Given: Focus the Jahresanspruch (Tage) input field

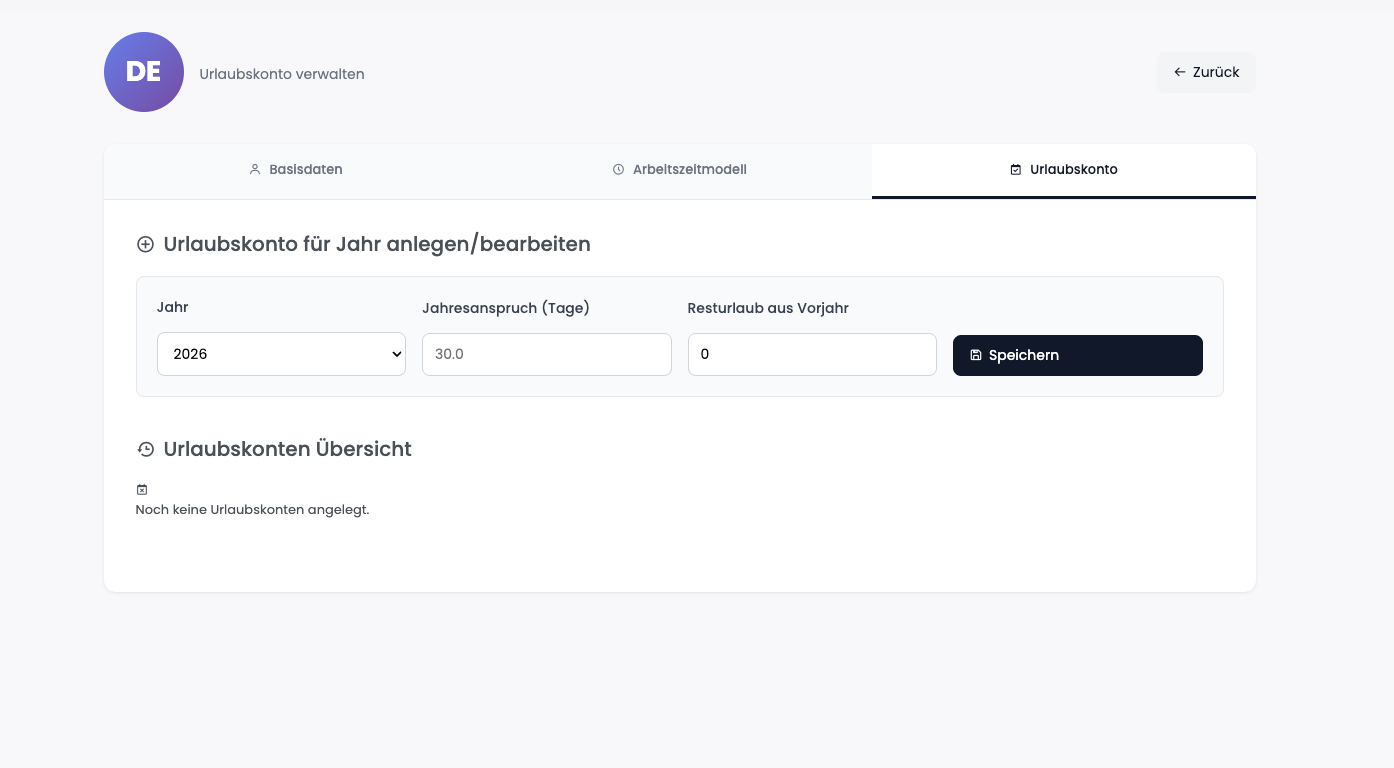Looking at the screenshot, I should click(546, 354).
